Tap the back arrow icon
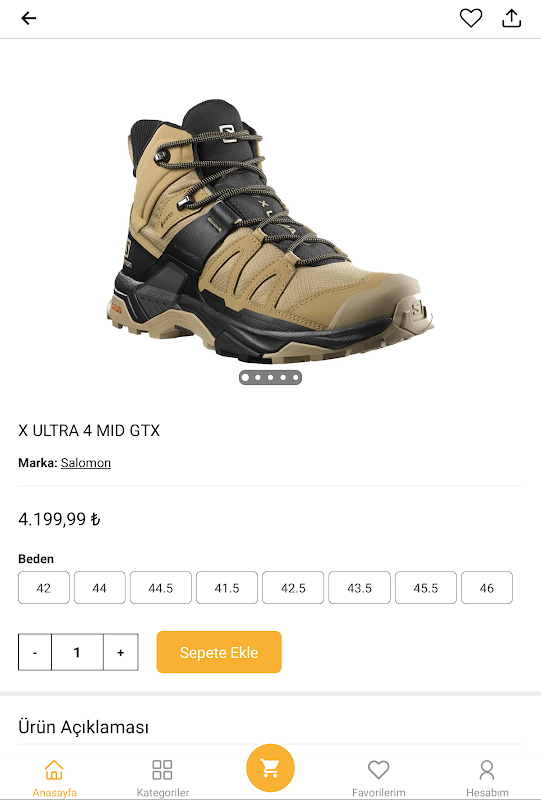The image size is (541, 800). click(x=29, y=18)
